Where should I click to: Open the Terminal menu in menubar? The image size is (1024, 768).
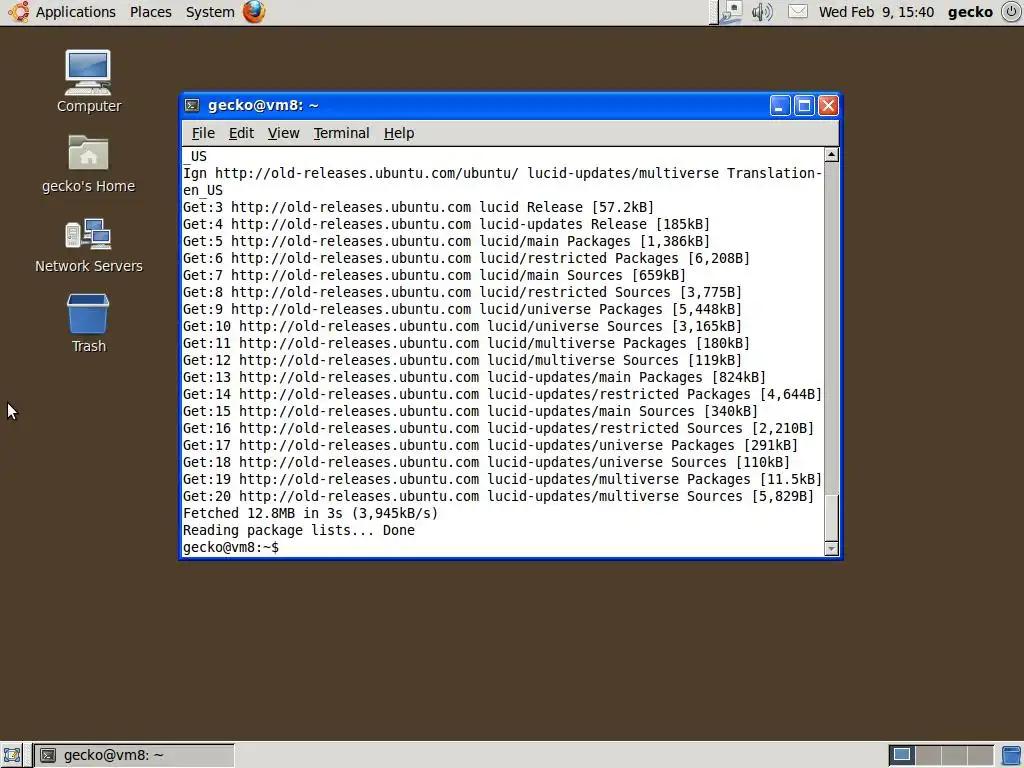[342, 133]
